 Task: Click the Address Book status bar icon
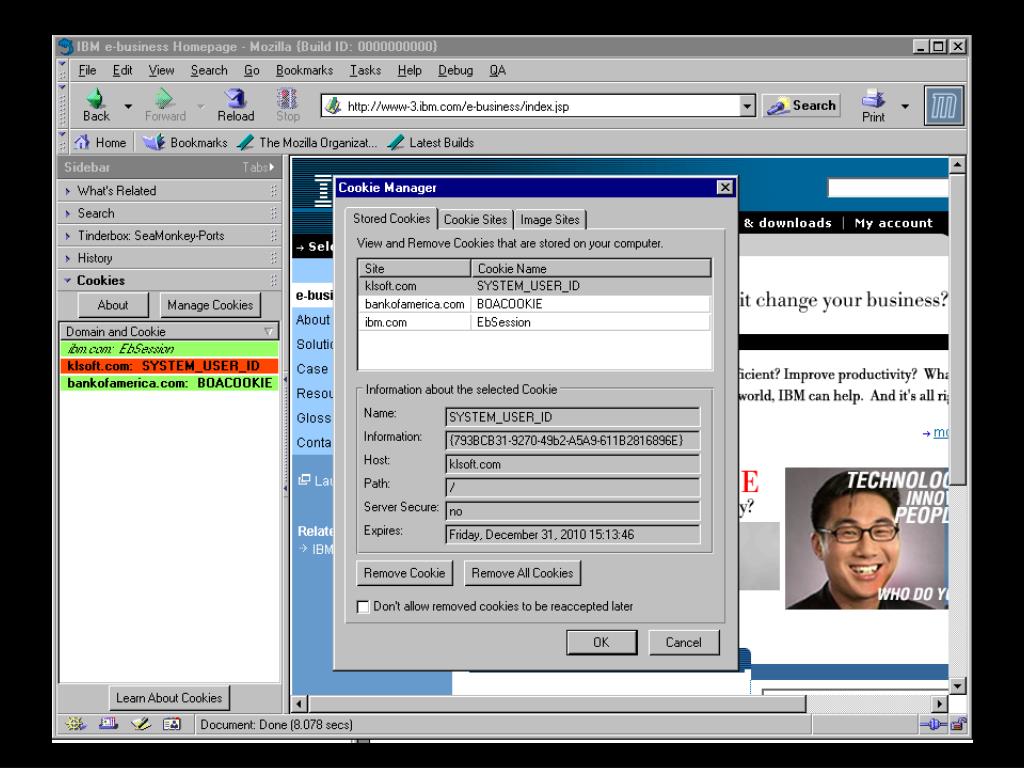coord(172,724)
